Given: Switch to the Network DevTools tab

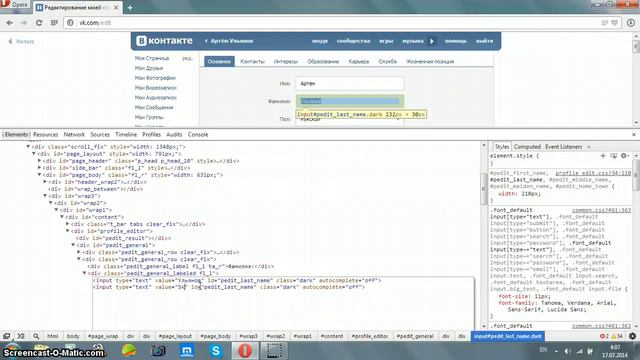Looking at the screenshot, I should pos(74,134).
